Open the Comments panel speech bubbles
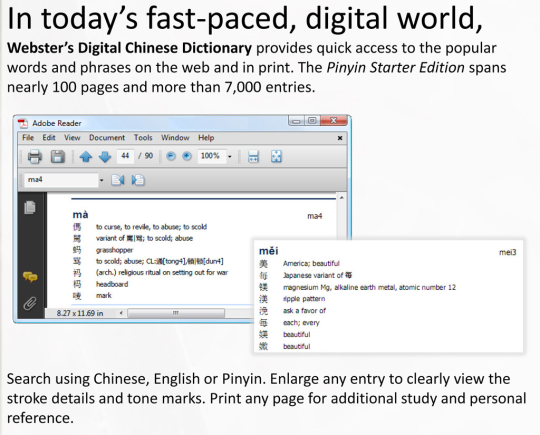540x435 pixels. click(30, 277)
